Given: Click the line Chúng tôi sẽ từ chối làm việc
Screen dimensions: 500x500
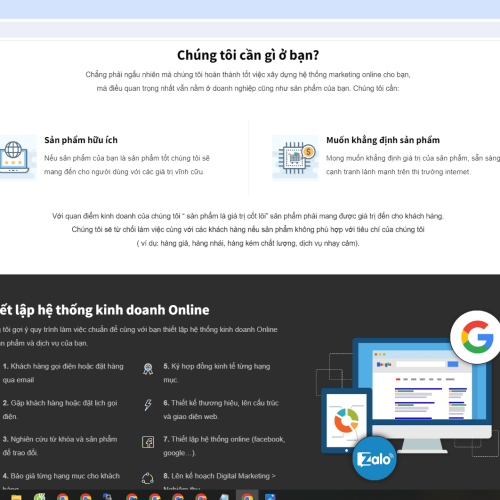Looking at the screenshot, I should click(x=248, y=230).
